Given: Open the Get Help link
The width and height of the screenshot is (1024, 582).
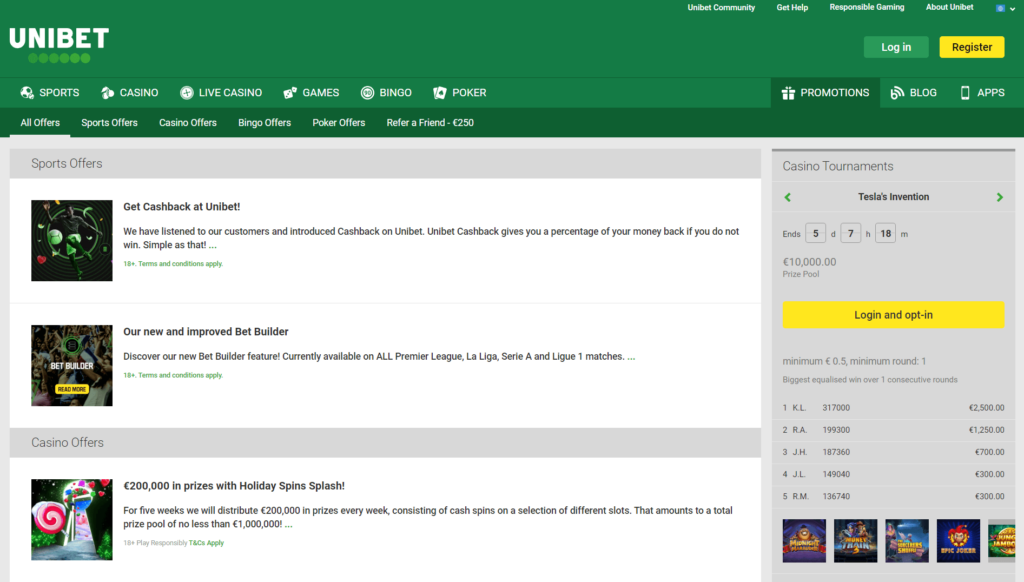Looking at the screenshot, I should [x=792, y=7].
